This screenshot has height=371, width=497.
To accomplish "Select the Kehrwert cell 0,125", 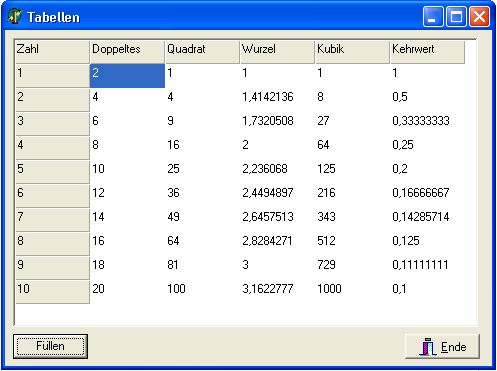I will [x=427, y=244].
